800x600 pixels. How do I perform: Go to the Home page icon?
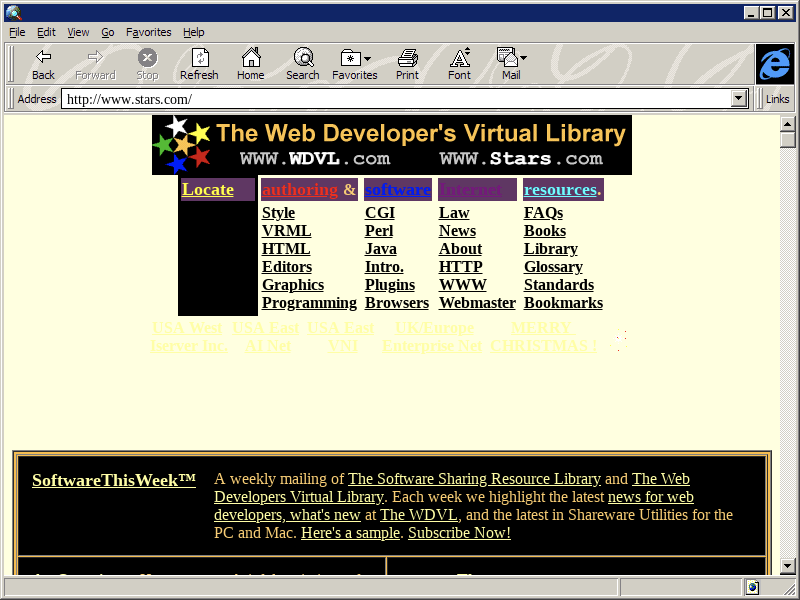pyautogui.click(x=250, y=57)
